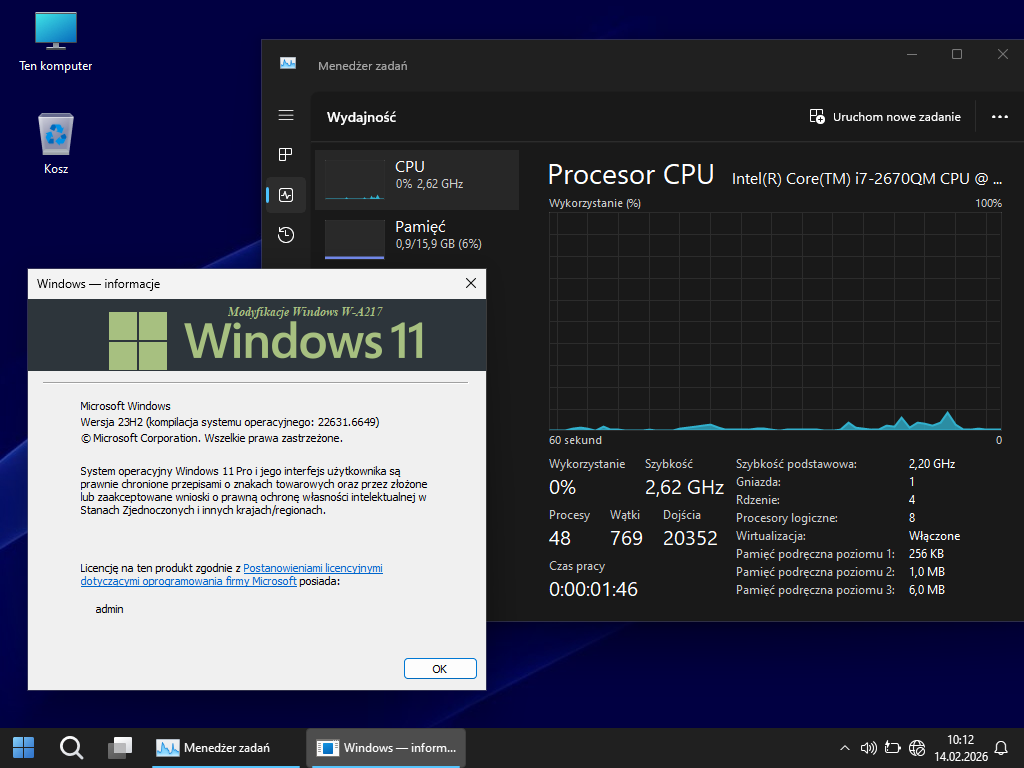Click Uruchom nowe zadanie button

coord(885,117)
